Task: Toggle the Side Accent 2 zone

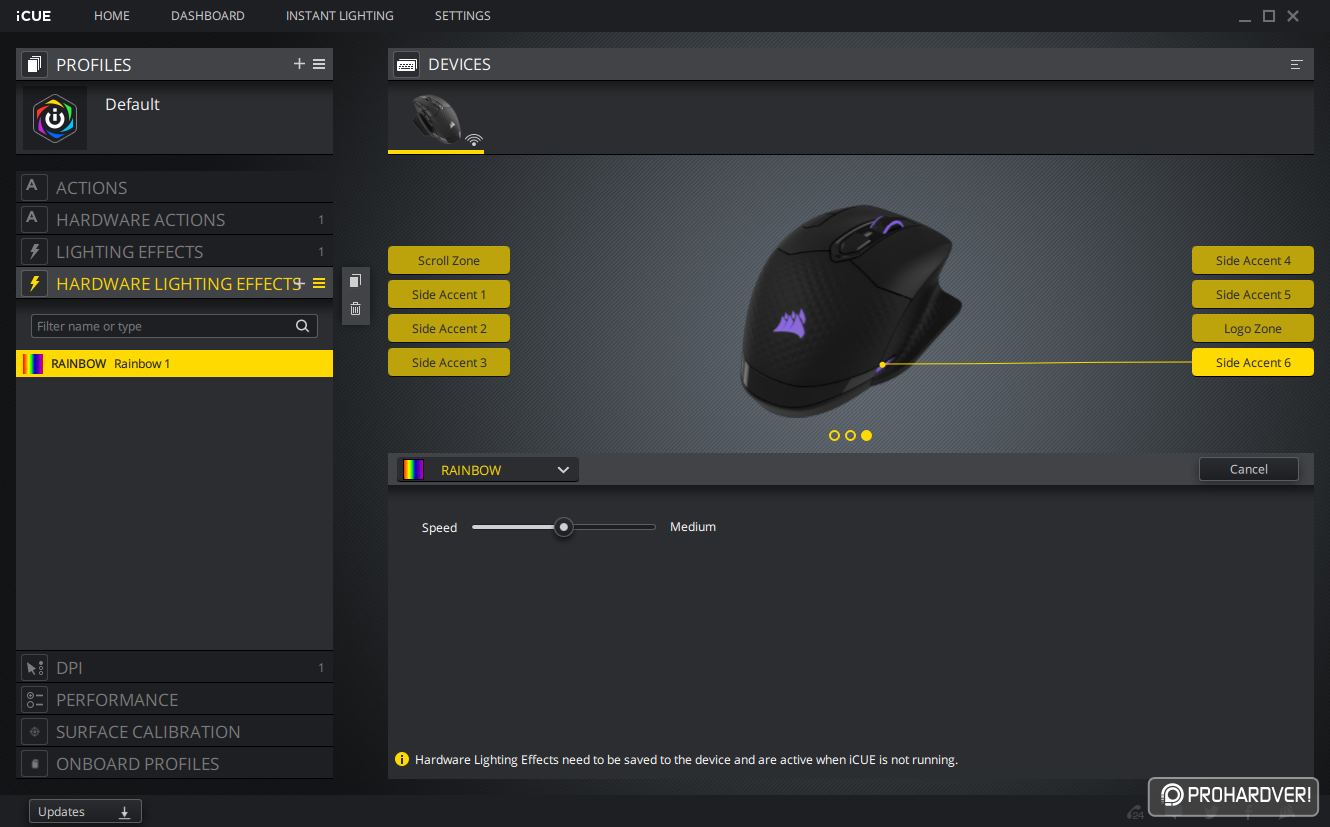Action: [449, 328]
